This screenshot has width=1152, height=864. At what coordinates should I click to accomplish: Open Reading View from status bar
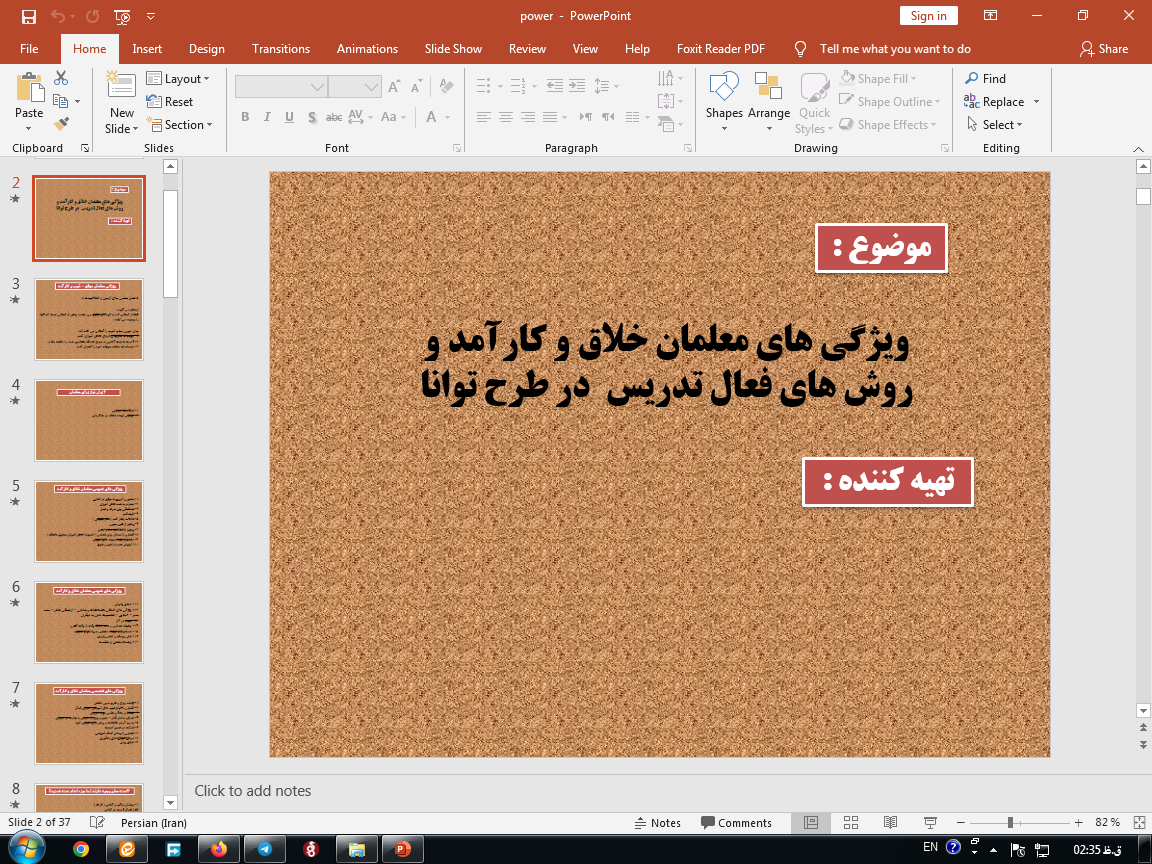890,822
